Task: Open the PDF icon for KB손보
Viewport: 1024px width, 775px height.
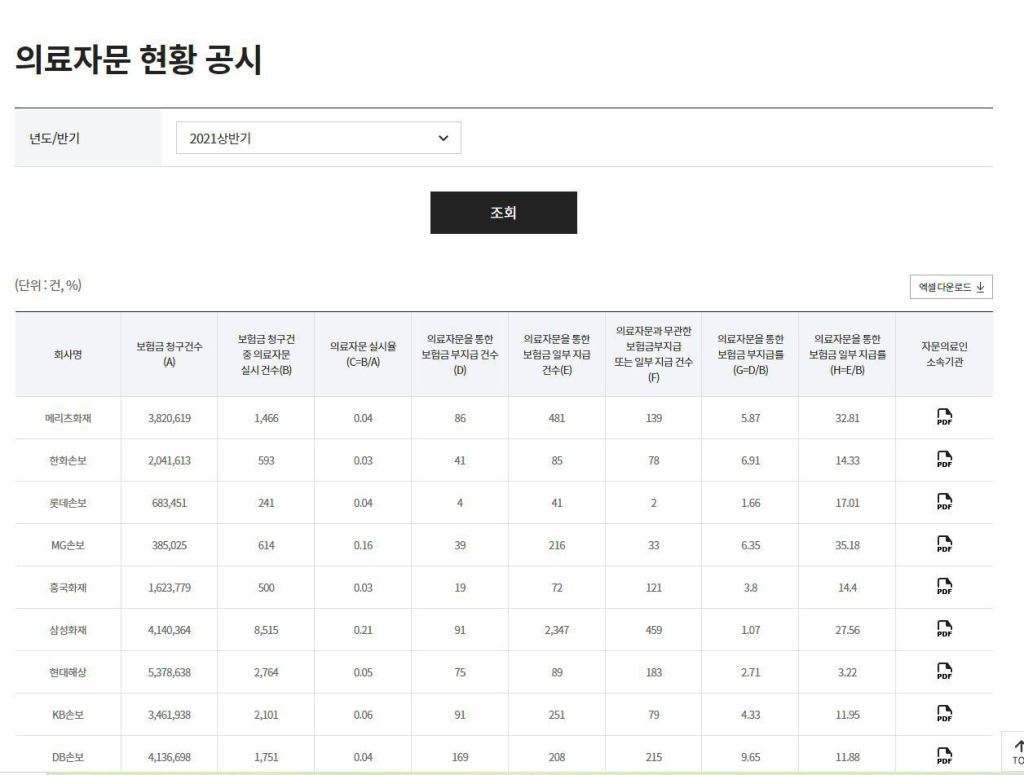Action: point(944,714)
